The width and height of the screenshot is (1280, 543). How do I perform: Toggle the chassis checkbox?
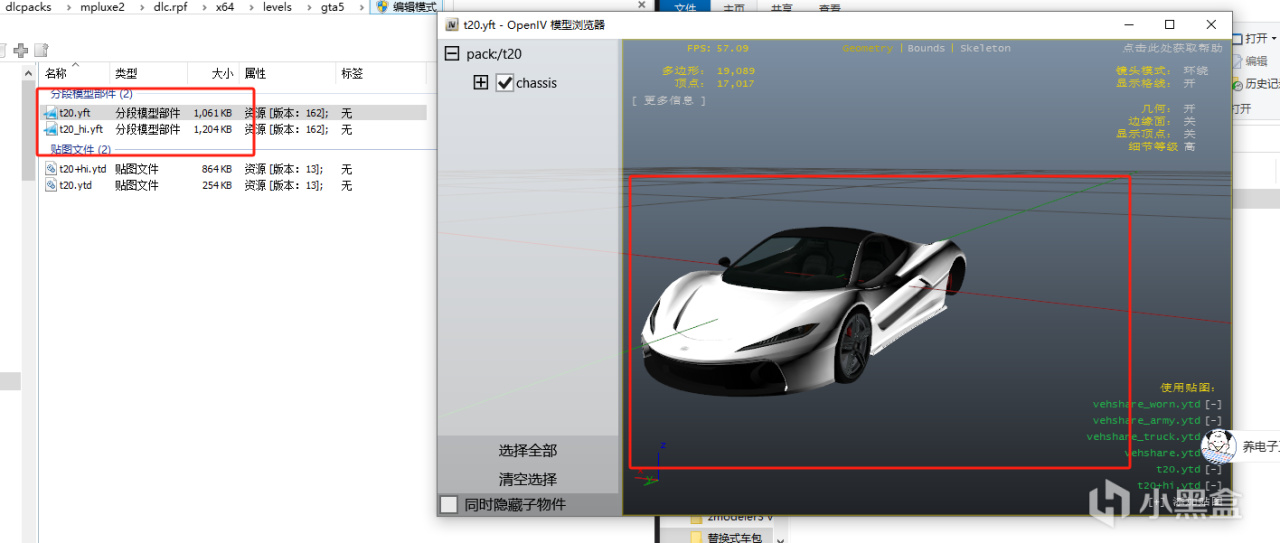tap(504, 83)
